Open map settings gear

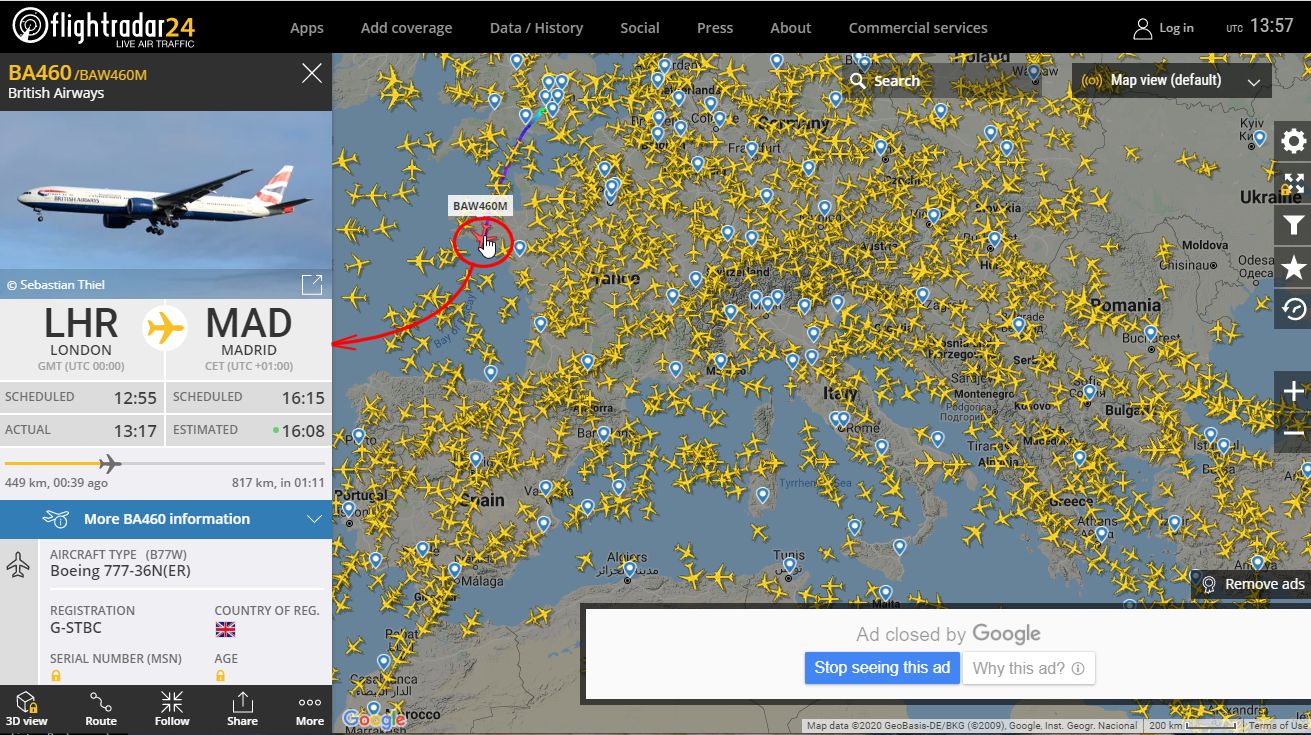(x=1293, y=141)
